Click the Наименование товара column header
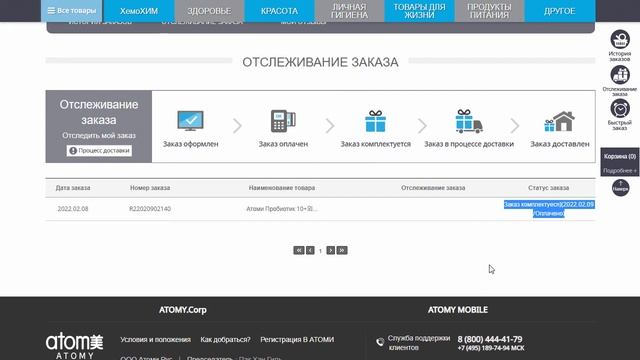This screenshot has height=360, width=640. pos(282,188)
